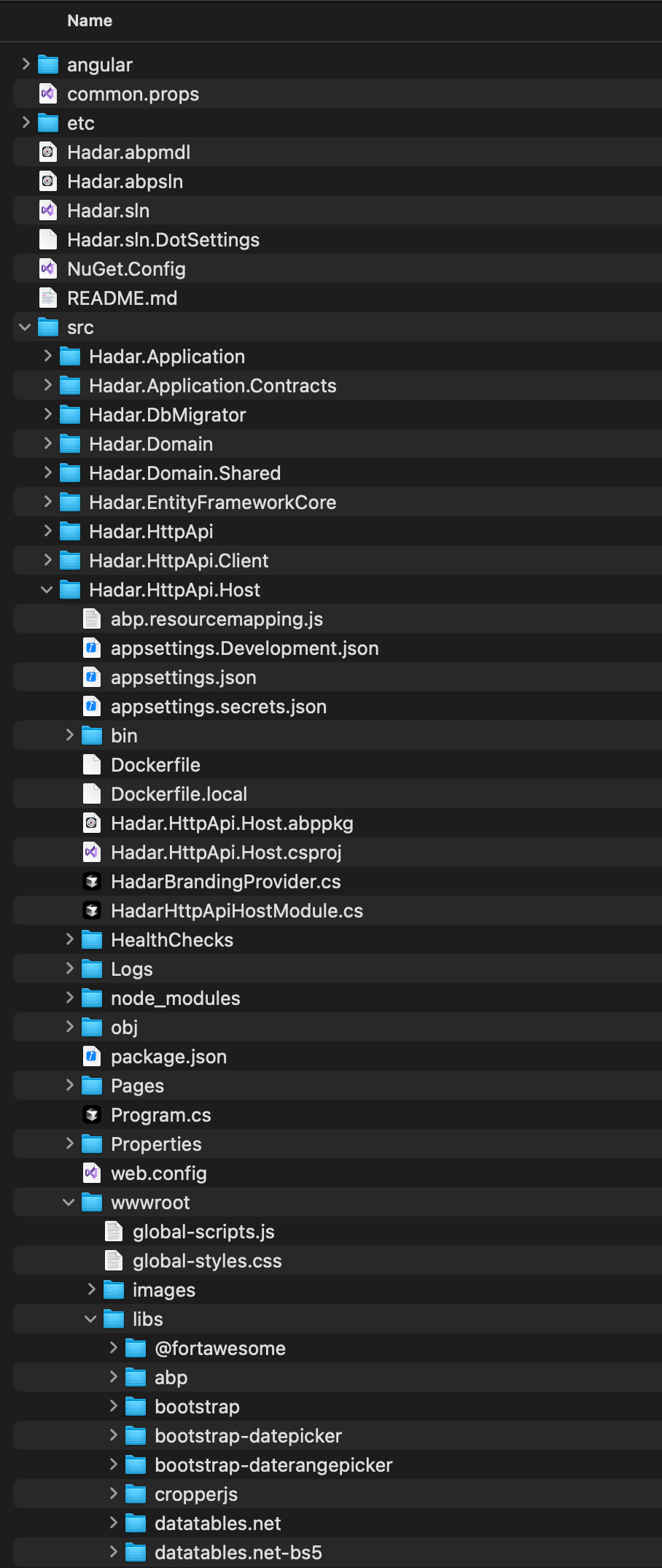
Task: Select the datatables.net-bs5 folder row
Action: 338,1552
